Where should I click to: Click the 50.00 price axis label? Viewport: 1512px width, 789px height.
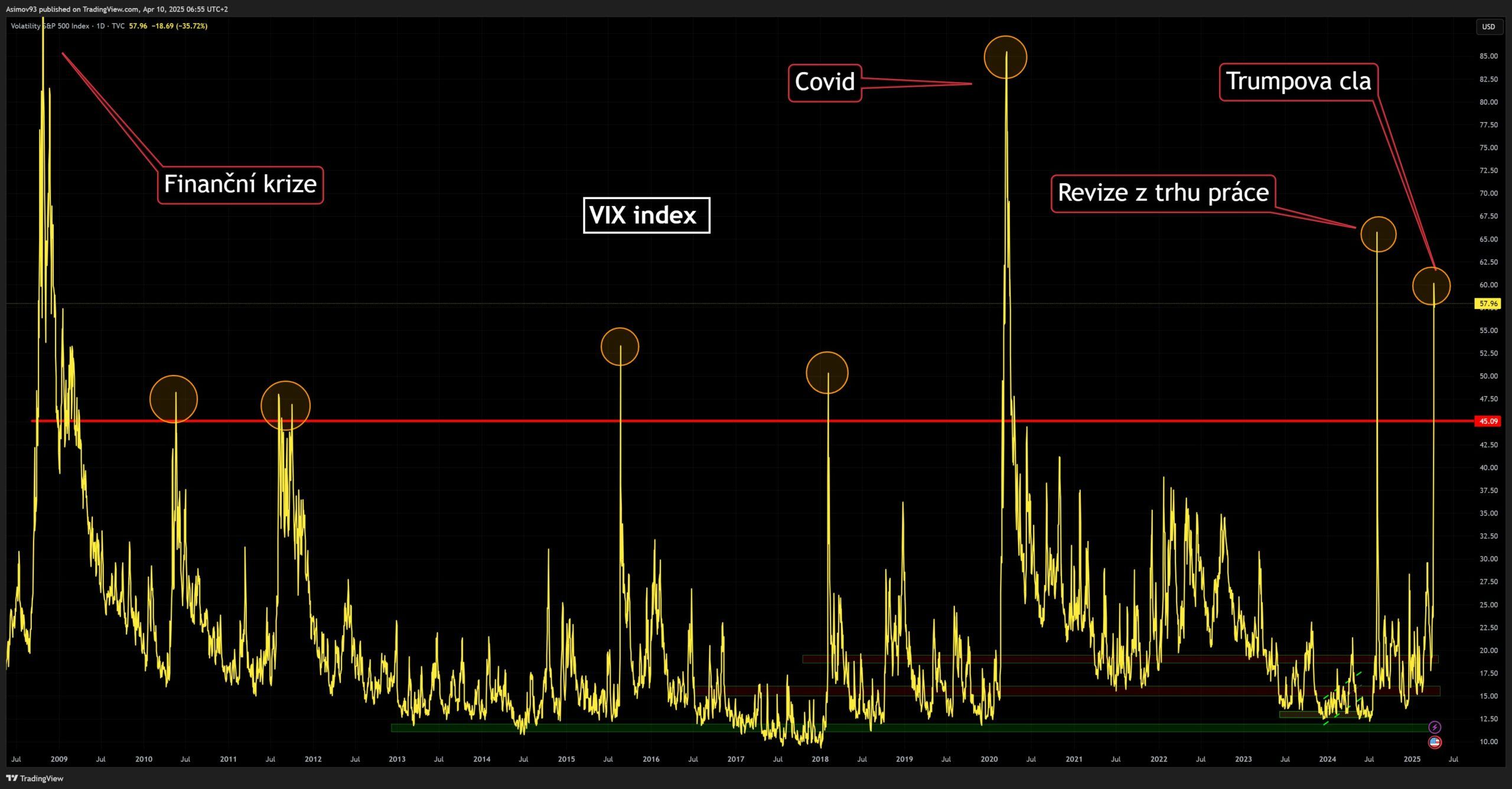click(x=1488, y=376)
